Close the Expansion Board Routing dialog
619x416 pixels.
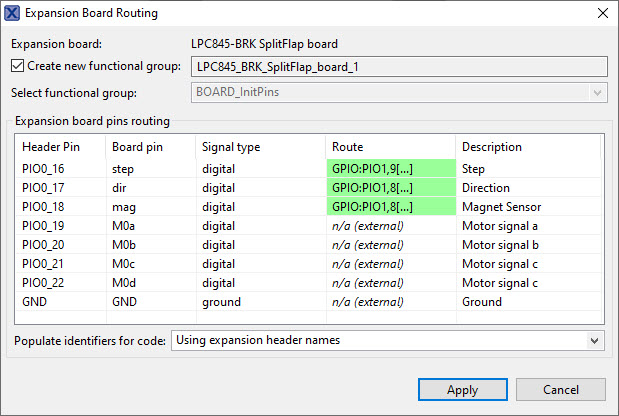[x=601, y=13]
